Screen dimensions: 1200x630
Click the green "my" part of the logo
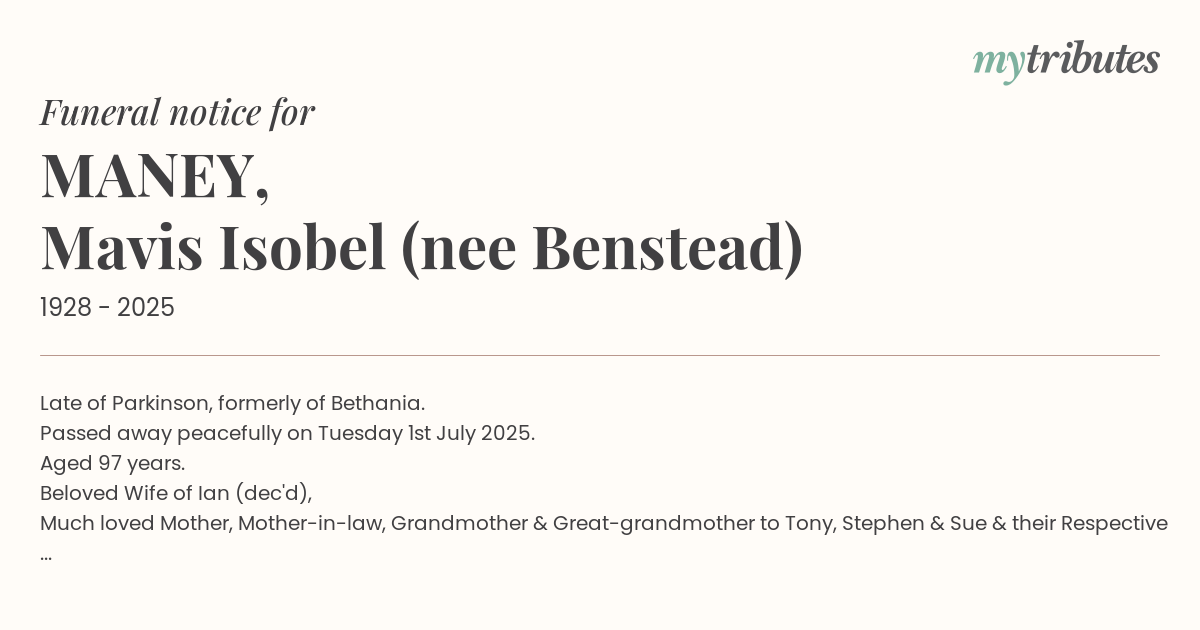(x=998, y=62)
